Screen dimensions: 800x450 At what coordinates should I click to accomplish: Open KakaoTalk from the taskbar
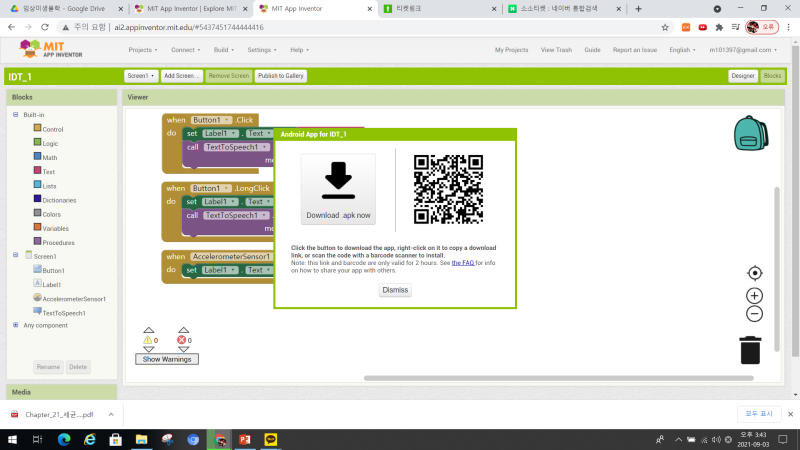tap(270, 439)
